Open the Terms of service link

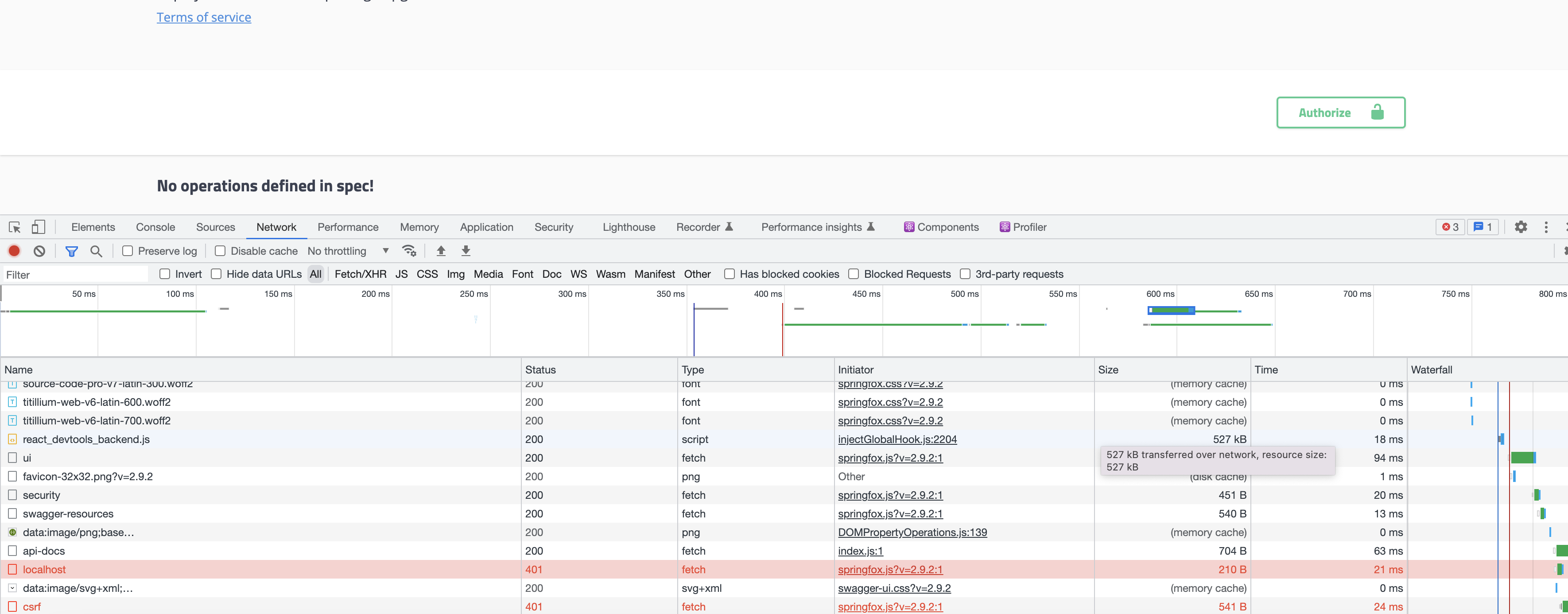[204, 17]
